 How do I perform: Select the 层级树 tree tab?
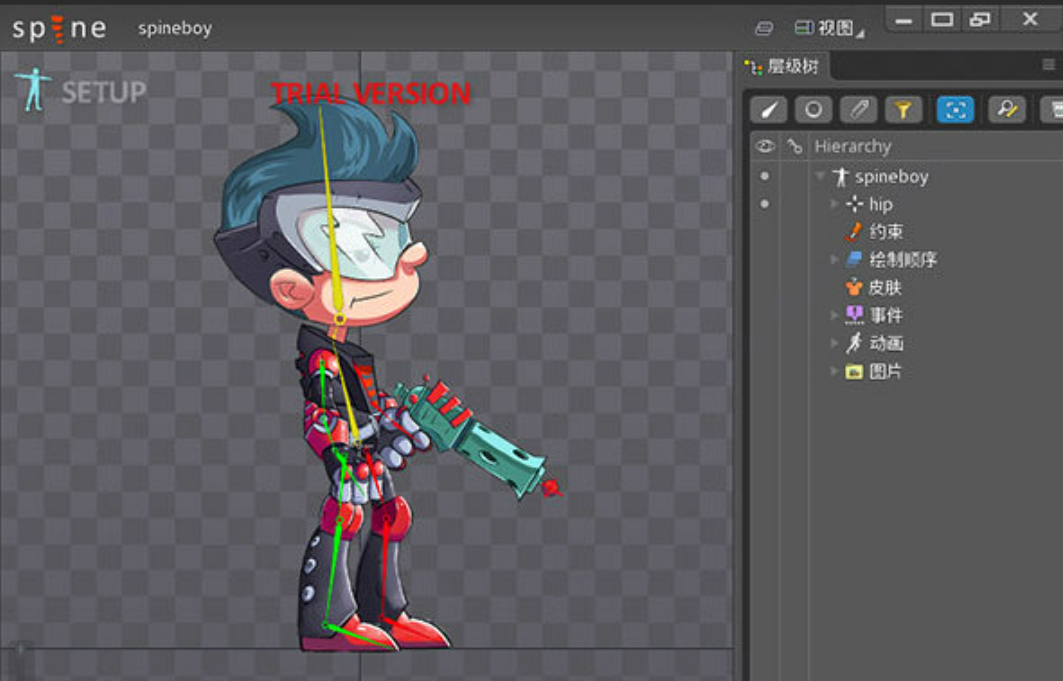point(782,66)
